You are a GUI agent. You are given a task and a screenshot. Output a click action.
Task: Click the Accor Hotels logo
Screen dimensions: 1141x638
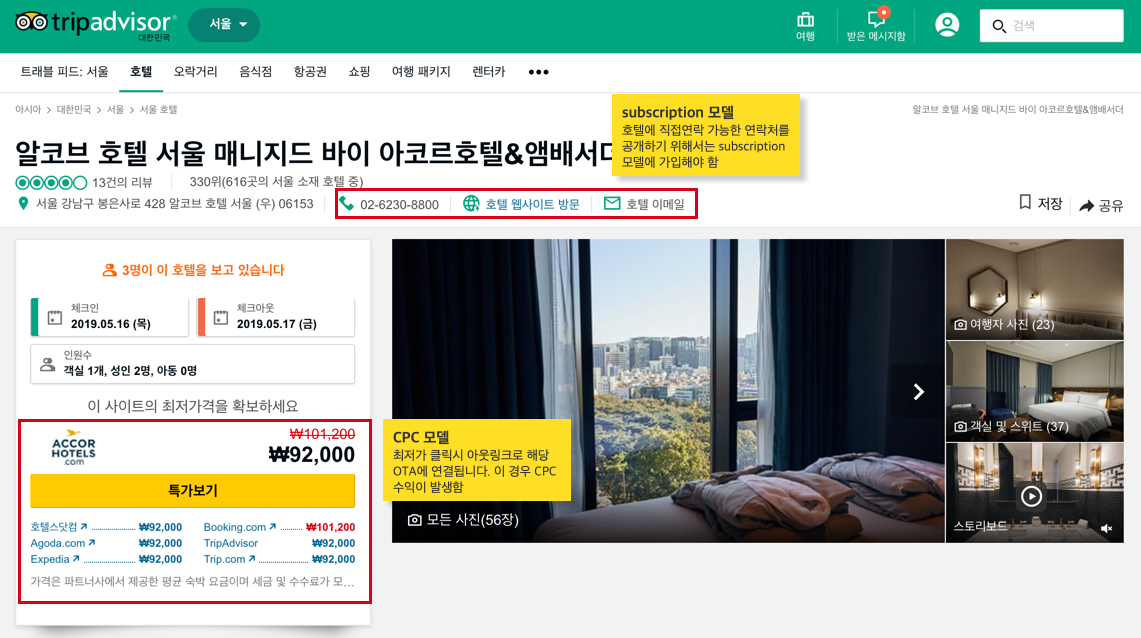(x=73, y=447)
